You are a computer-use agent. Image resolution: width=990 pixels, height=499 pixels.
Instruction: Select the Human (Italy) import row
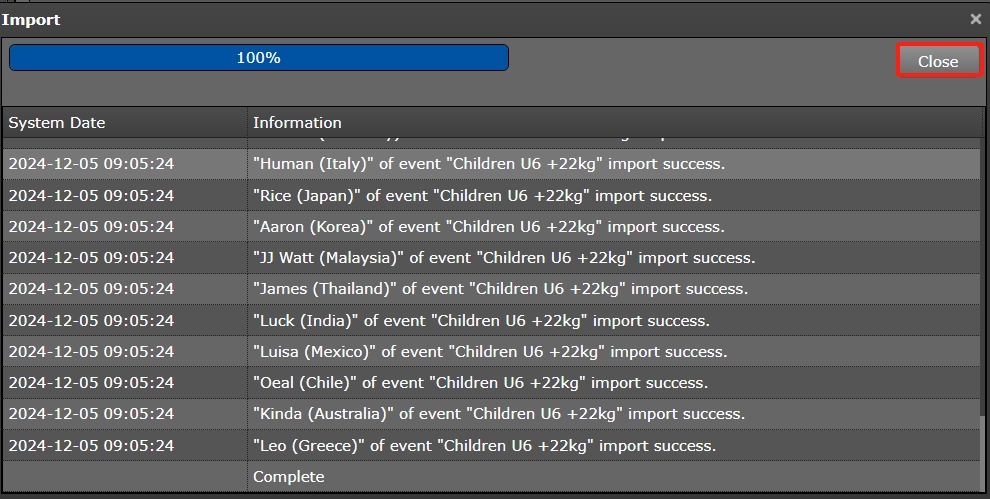pos(489,164)
